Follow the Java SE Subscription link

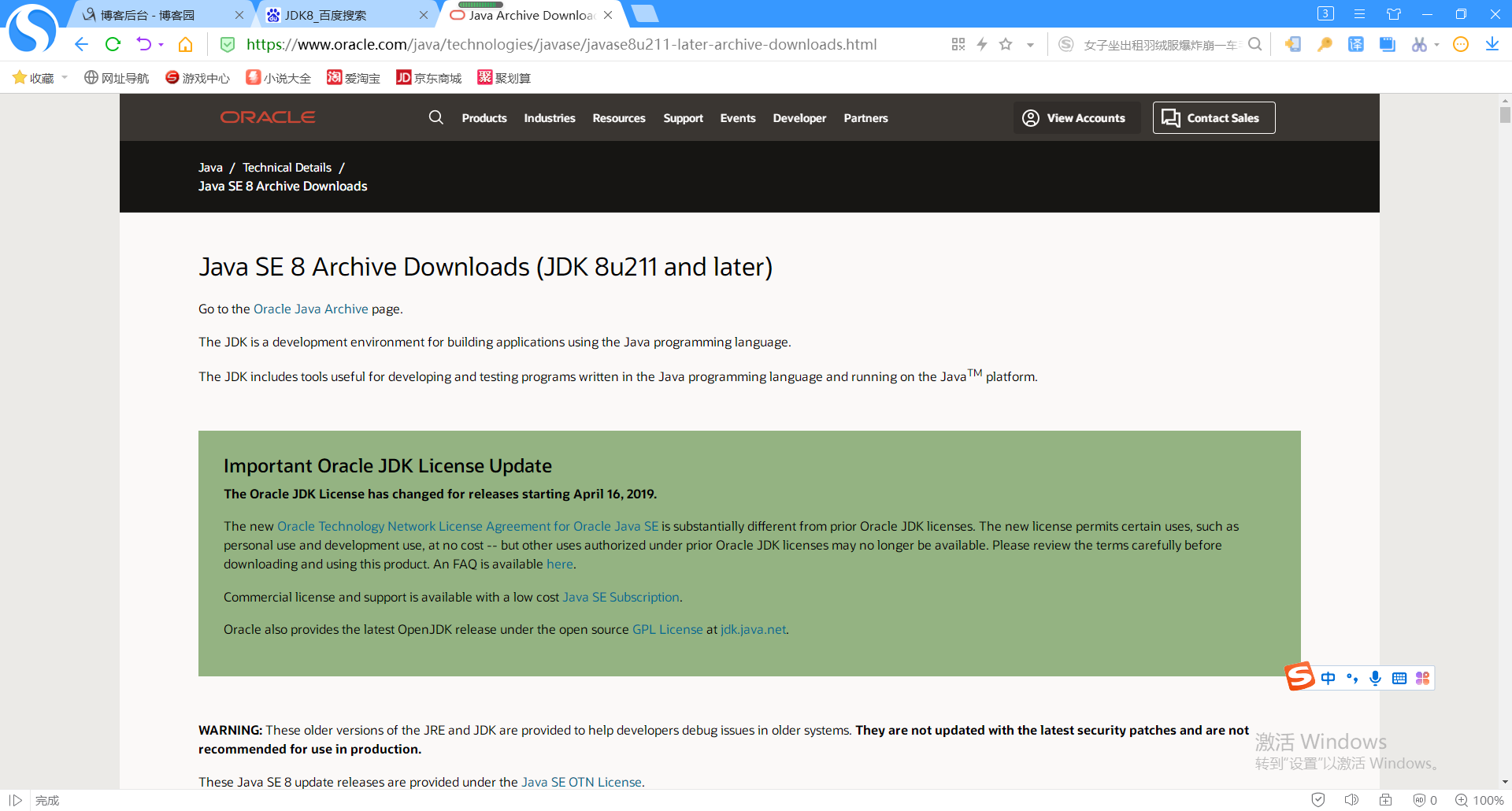click(621, 597)
